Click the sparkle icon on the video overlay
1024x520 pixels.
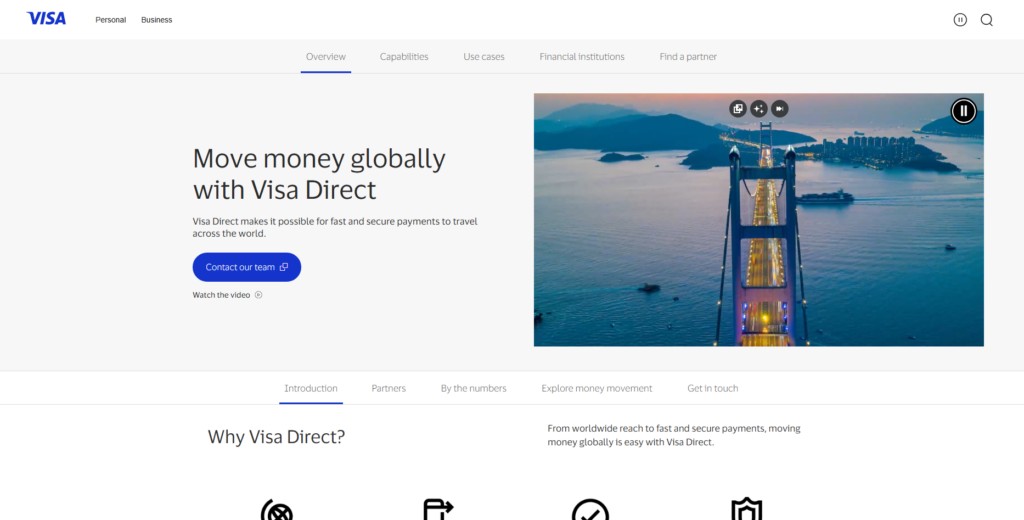pyautogui.click(x=758, y=109)
